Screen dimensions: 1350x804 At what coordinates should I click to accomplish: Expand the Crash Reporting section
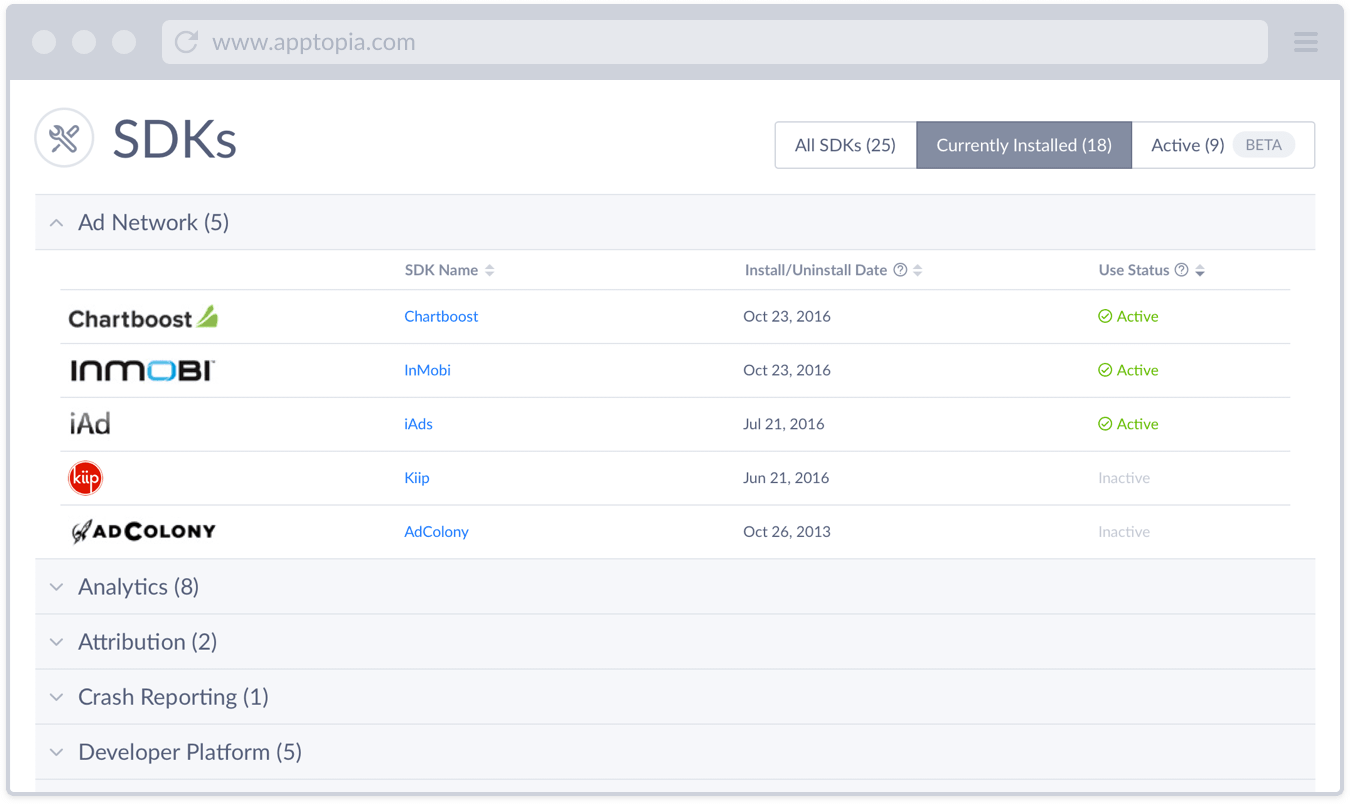coord(57,697)
